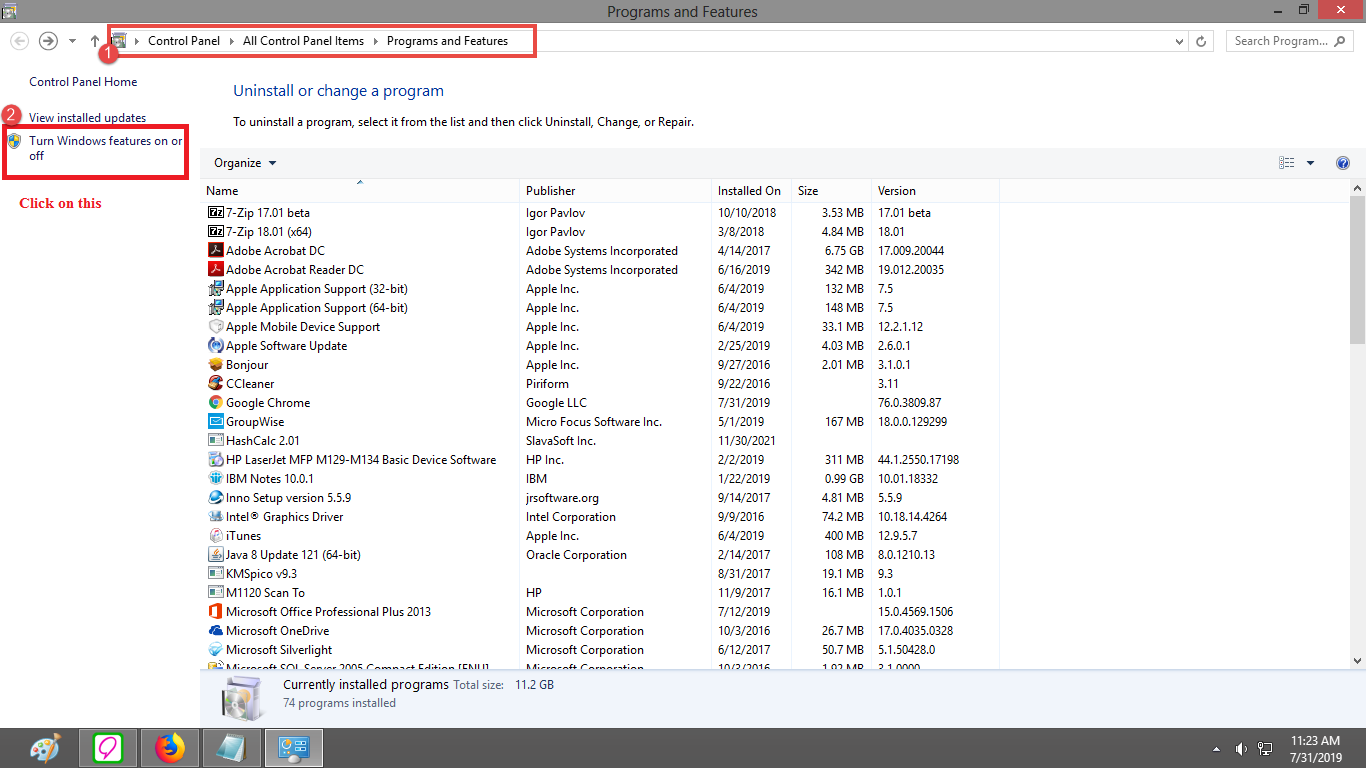
Task: Expand the arrow after All Control Panel Items
Action: click(x=376, y=41)
